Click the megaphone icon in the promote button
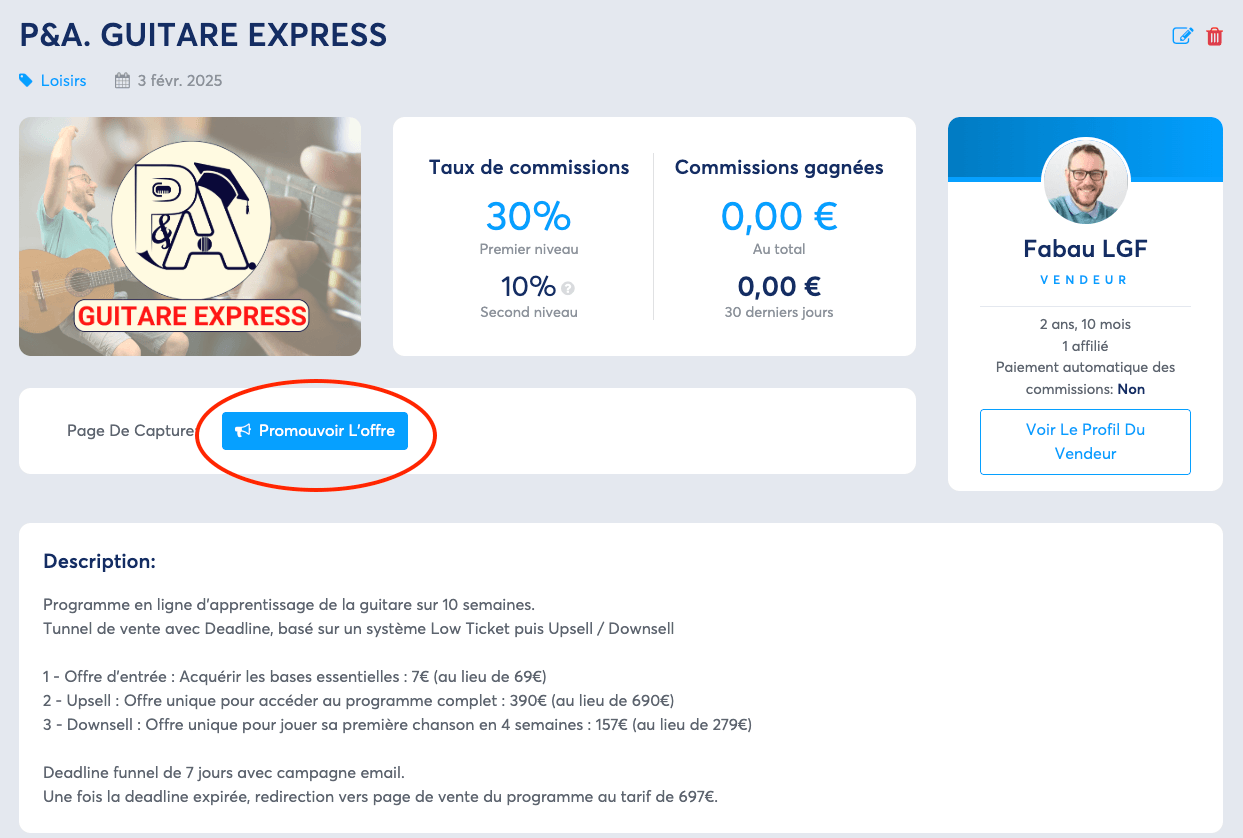Viewport: 1243px width, 838px height. pyautogui.click(x=242, y=431)
